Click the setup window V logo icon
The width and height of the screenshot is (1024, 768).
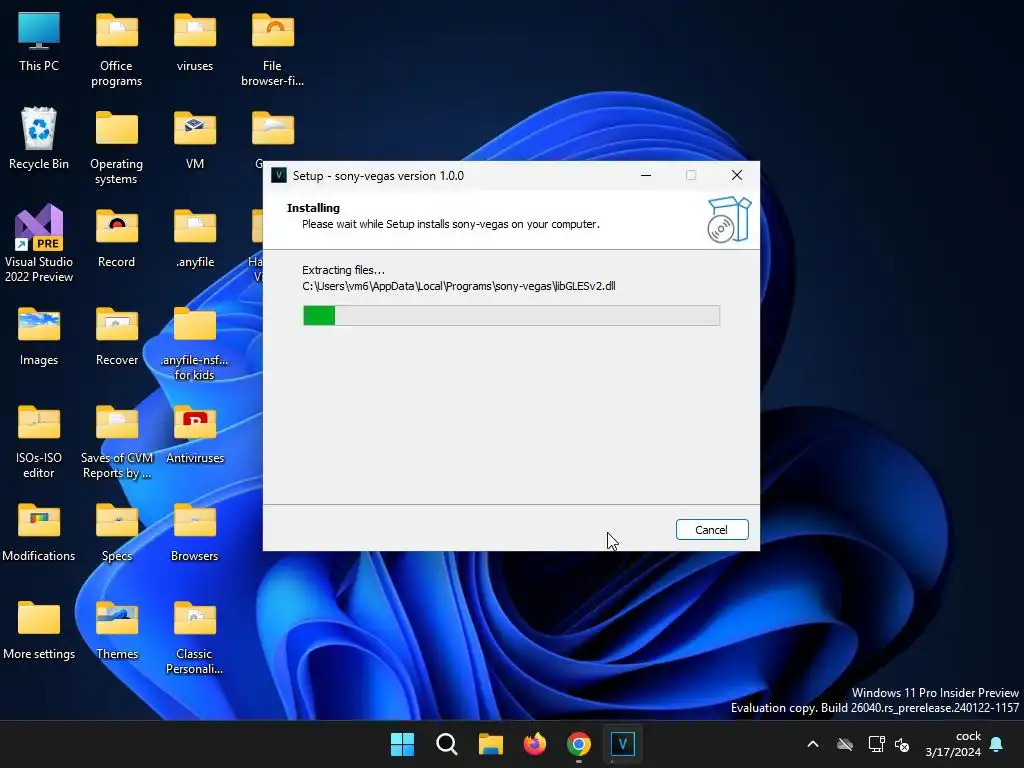click(x=279, y=176)
